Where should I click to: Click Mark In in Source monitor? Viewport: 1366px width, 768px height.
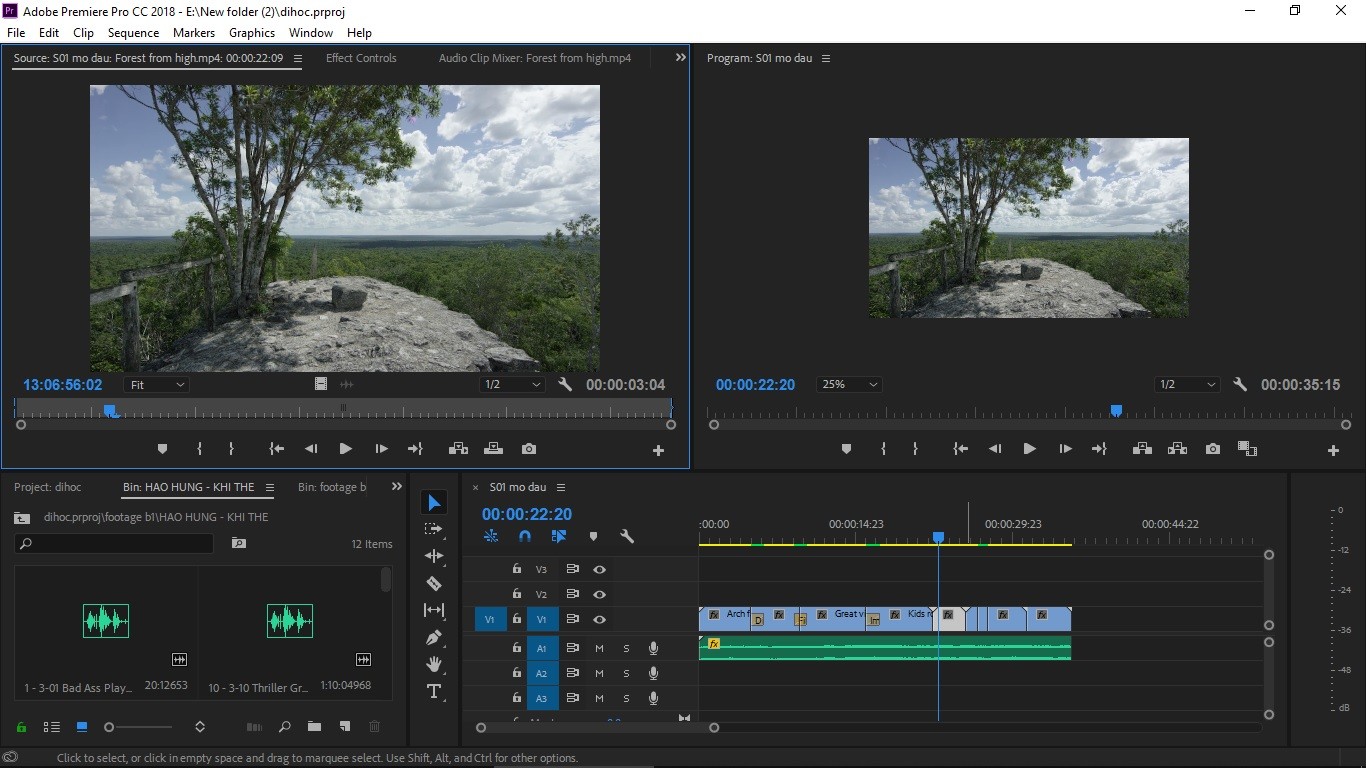tap(199, 450)
